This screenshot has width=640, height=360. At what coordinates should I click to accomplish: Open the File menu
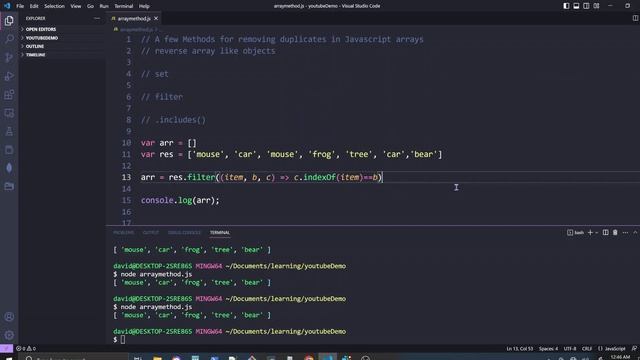(20, 6)
